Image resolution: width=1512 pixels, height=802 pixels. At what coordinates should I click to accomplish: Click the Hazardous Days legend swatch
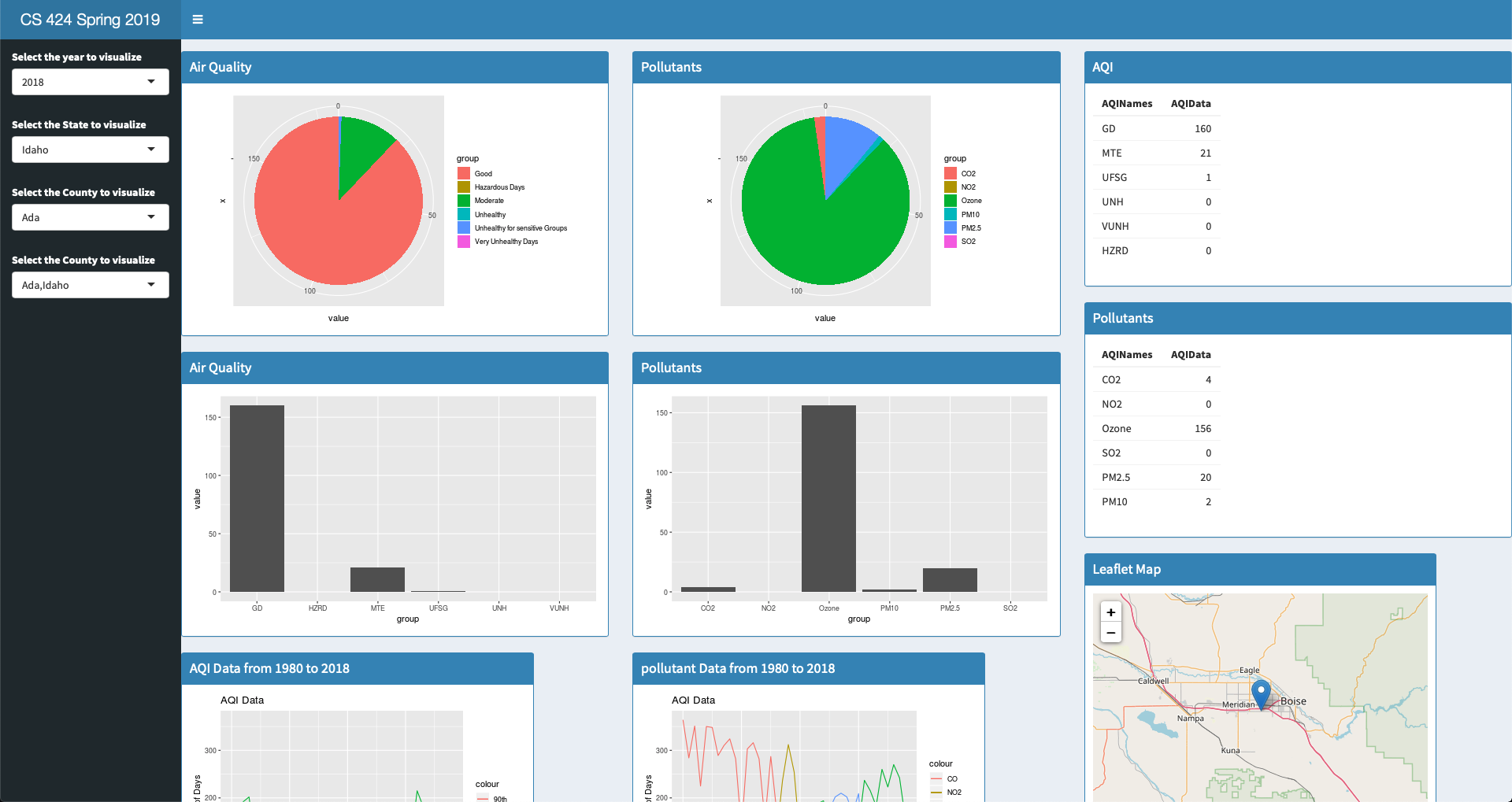(x=464, y=187)
